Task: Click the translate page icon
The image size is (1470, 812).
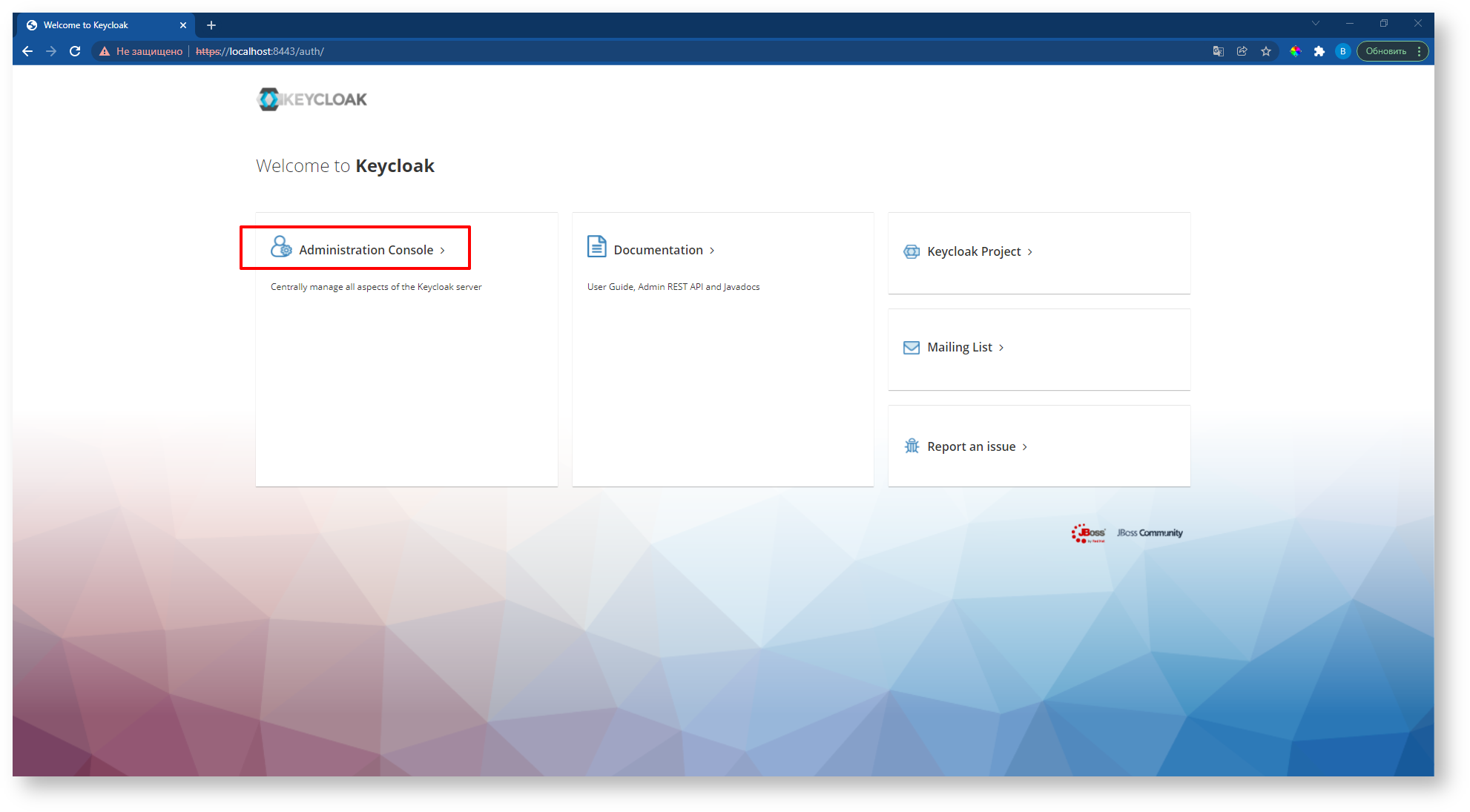Action: pos(1218,51)
